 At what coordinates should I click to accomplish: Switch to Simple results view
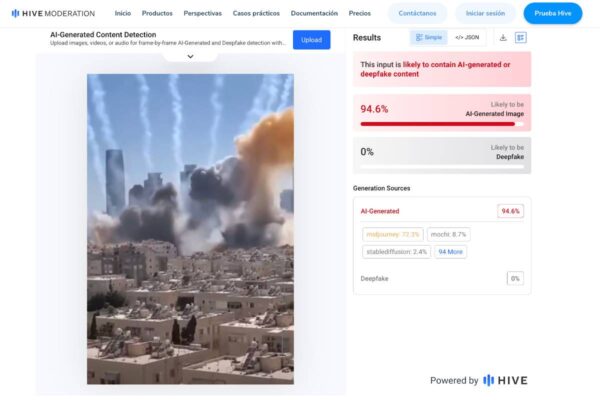pos(429,37)
